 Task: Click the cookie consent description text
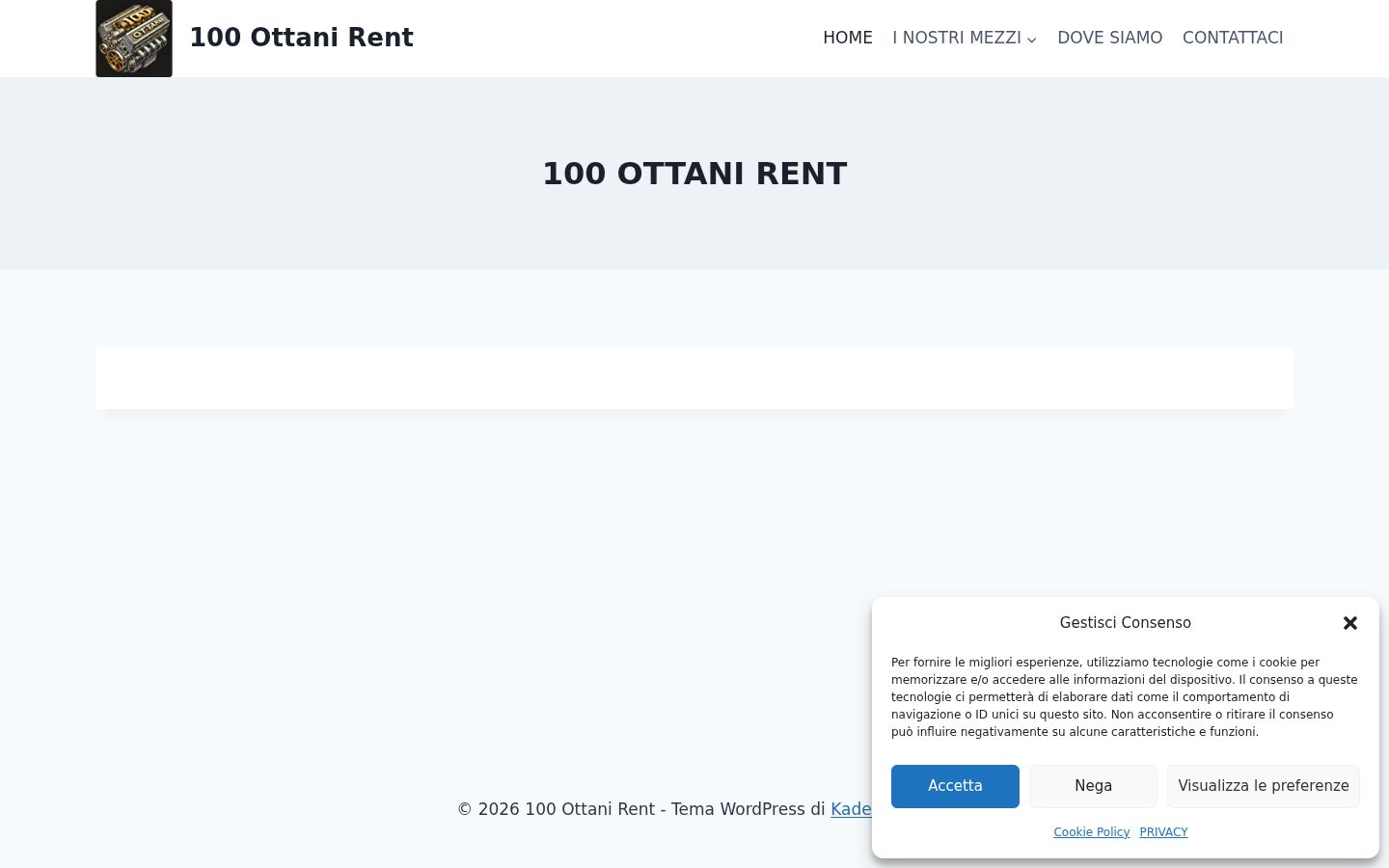point(1125,697)
